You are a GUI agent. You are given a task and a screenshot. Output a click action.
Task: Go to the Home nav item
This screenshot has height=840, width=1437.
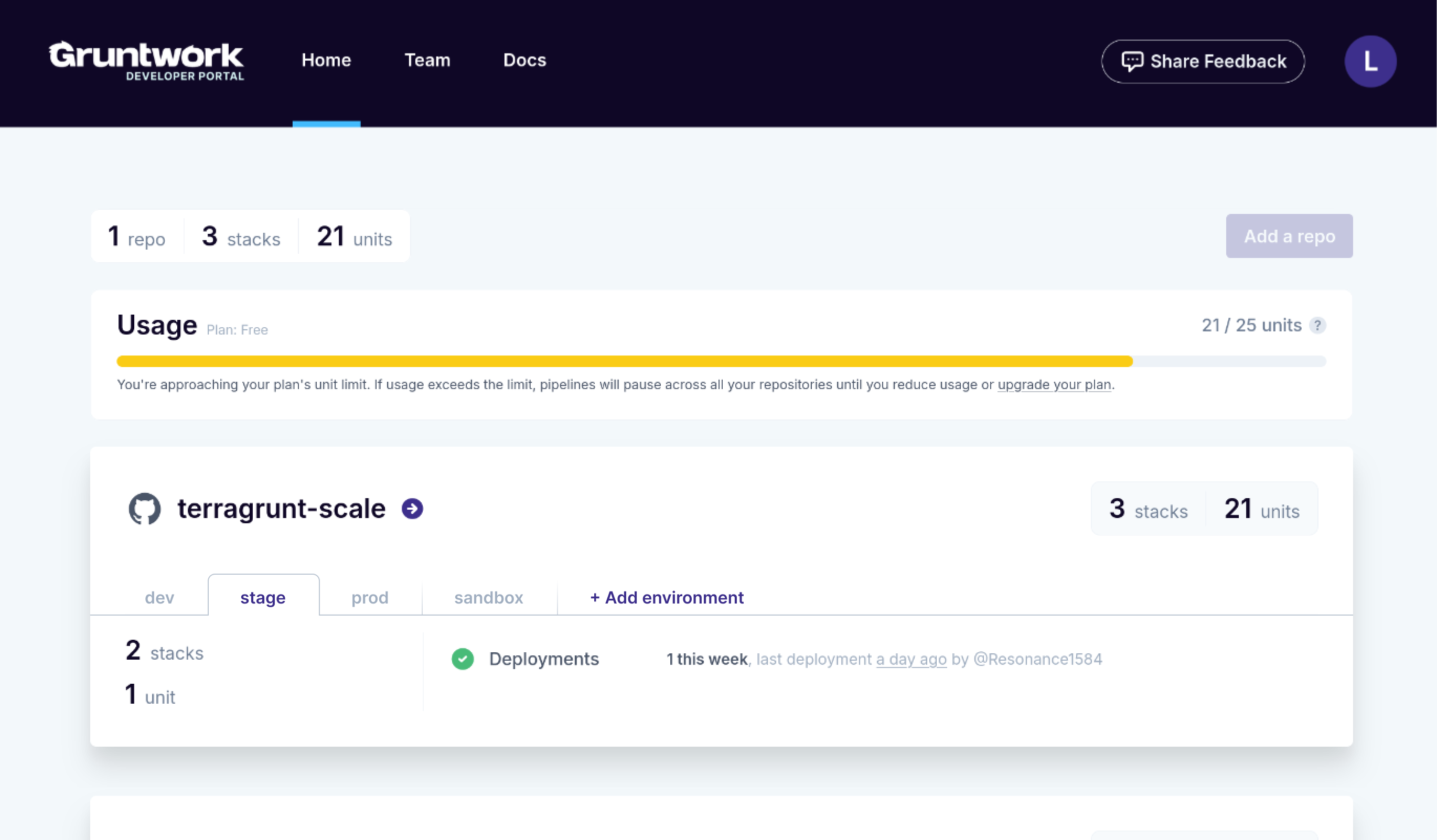326,60
